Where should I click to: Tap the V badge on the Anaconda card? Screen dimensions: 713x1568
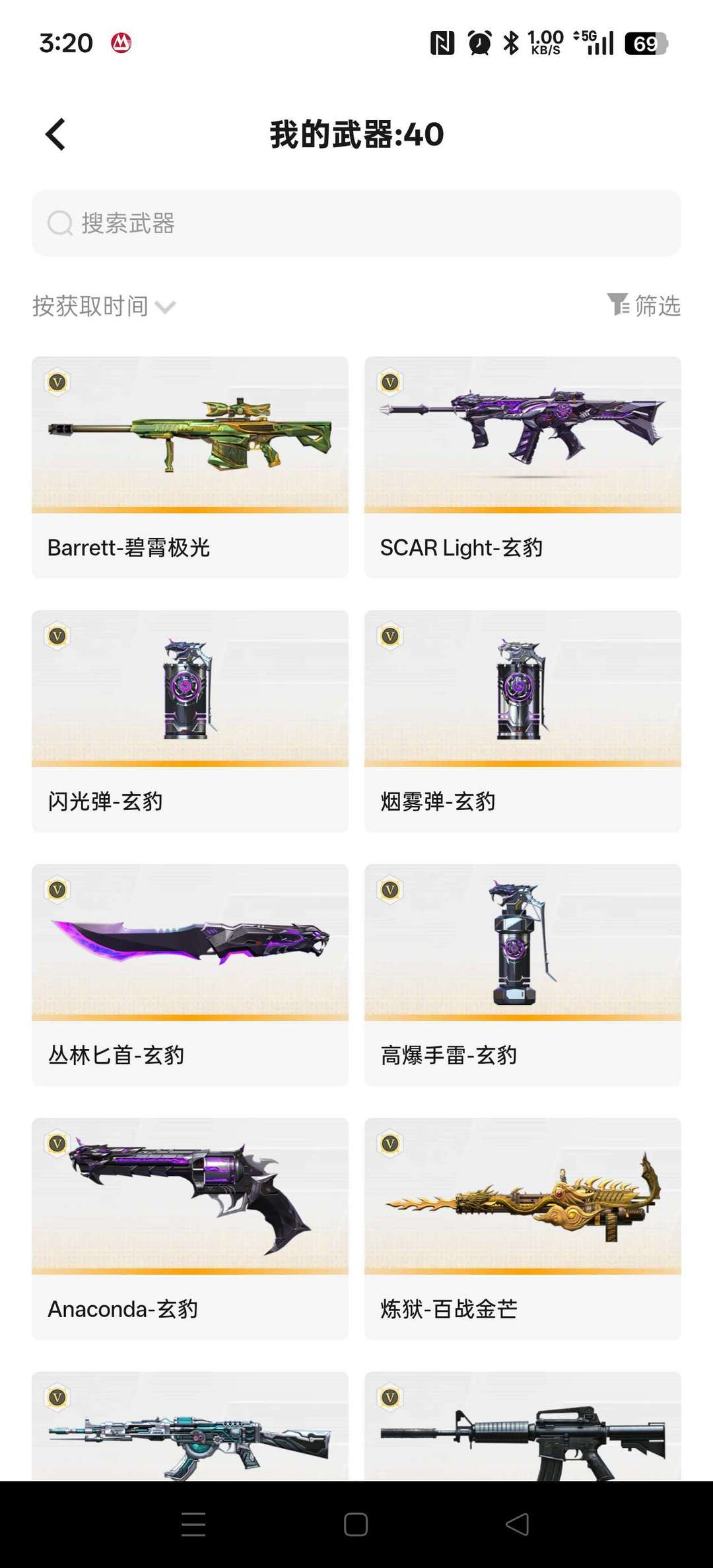[x=57, y=1143]
